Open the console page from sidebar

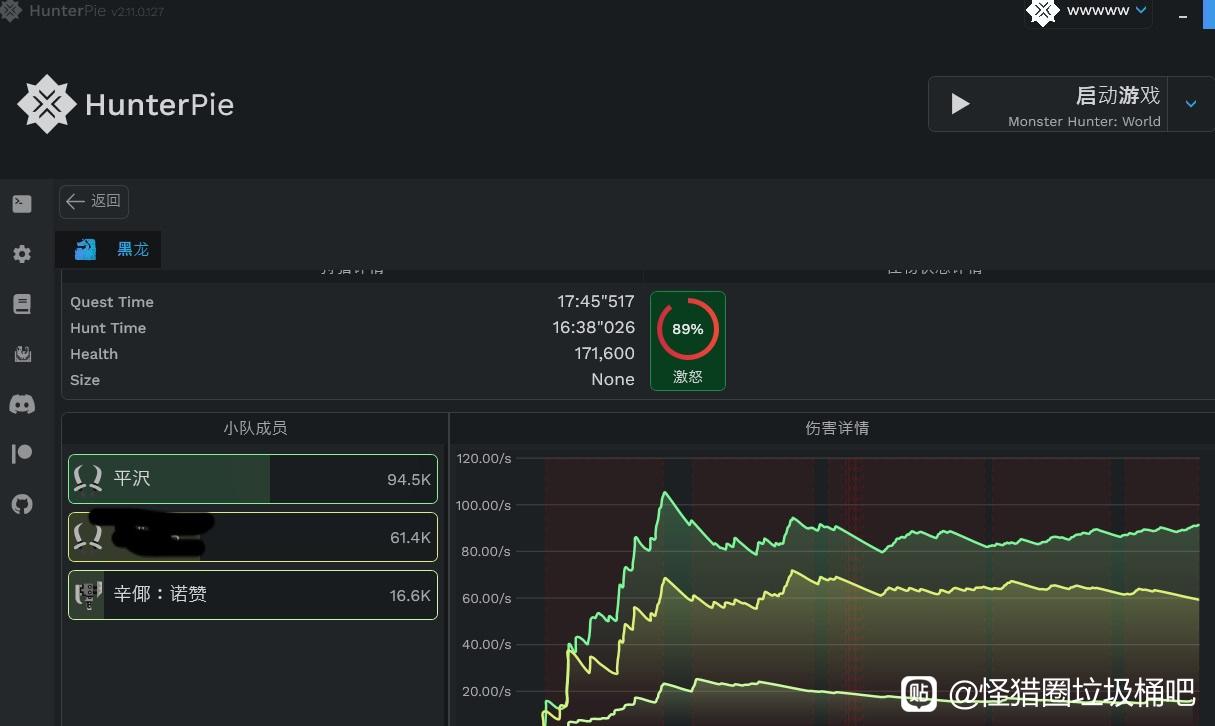[x=22, y=204]
